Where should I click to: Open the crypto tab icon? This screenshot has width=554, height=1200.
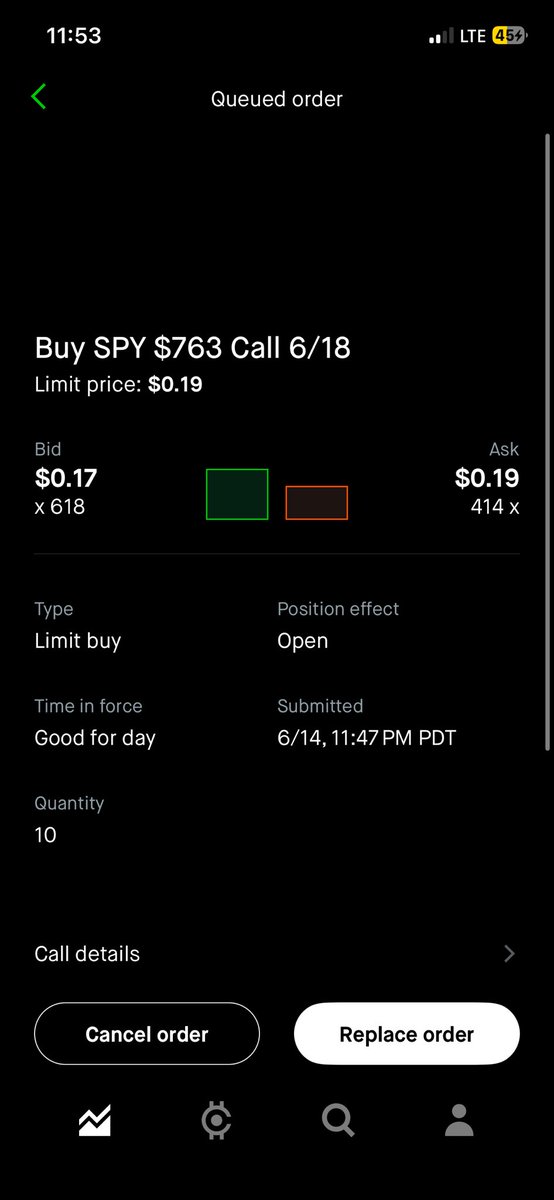click(216, 1120)
